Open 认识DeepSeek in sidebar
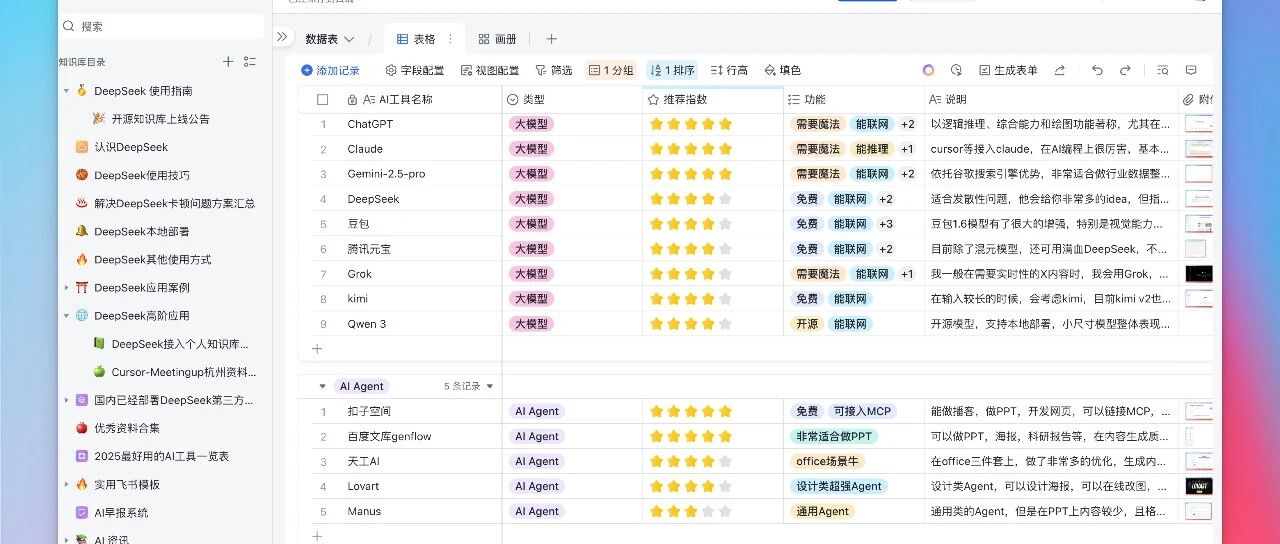This screenshot has width=1280, height=544. [131, 147]
